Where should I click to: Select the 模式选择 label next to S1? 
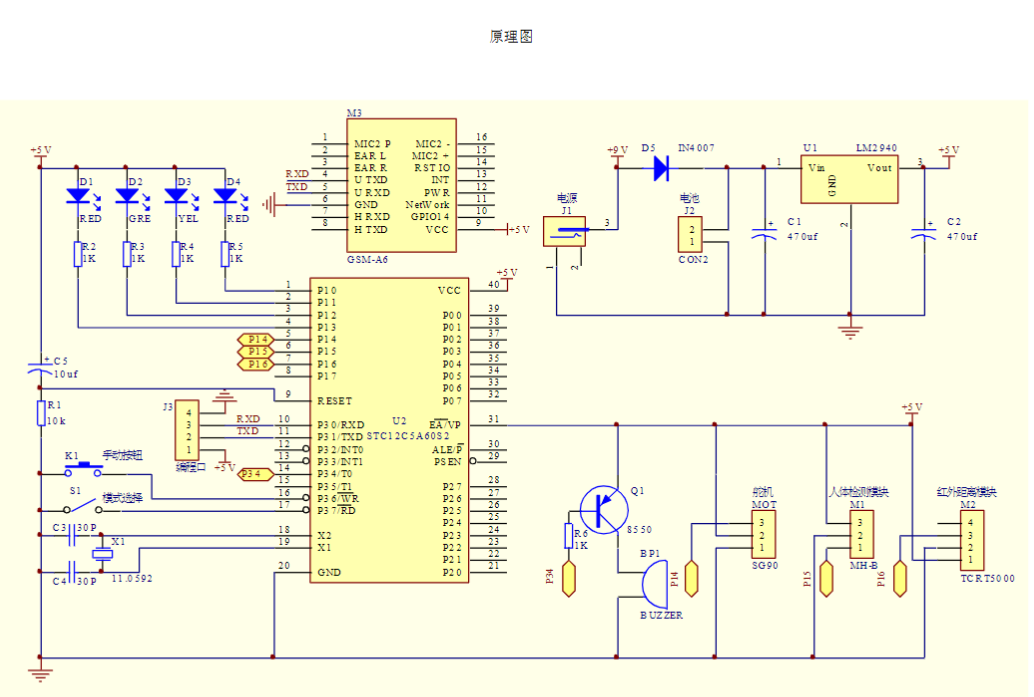(123, 499)
